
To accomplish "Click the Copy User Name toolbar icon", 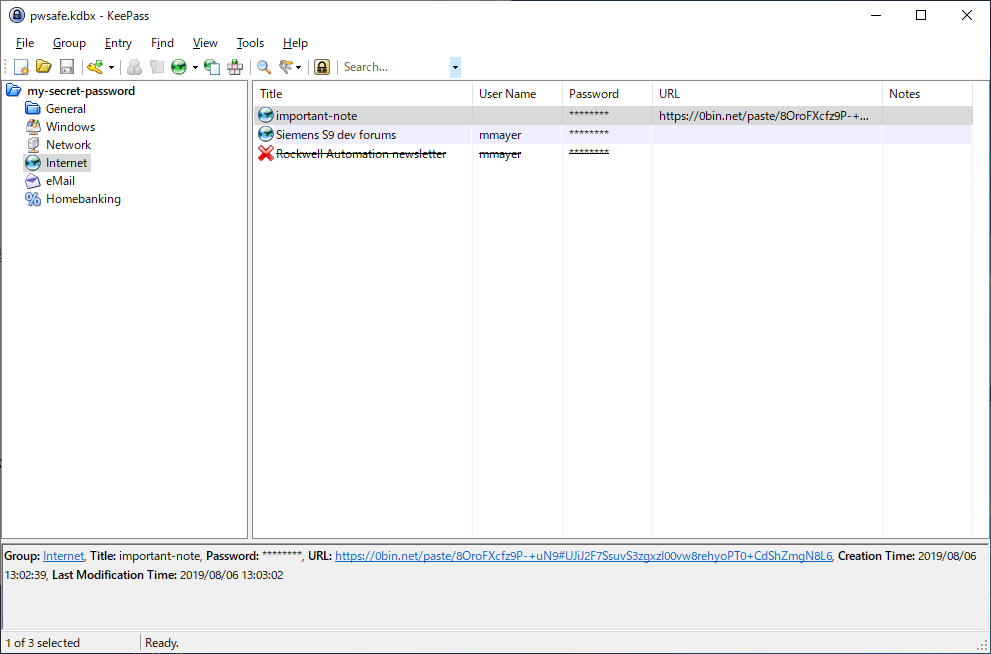I will [134, 67].
